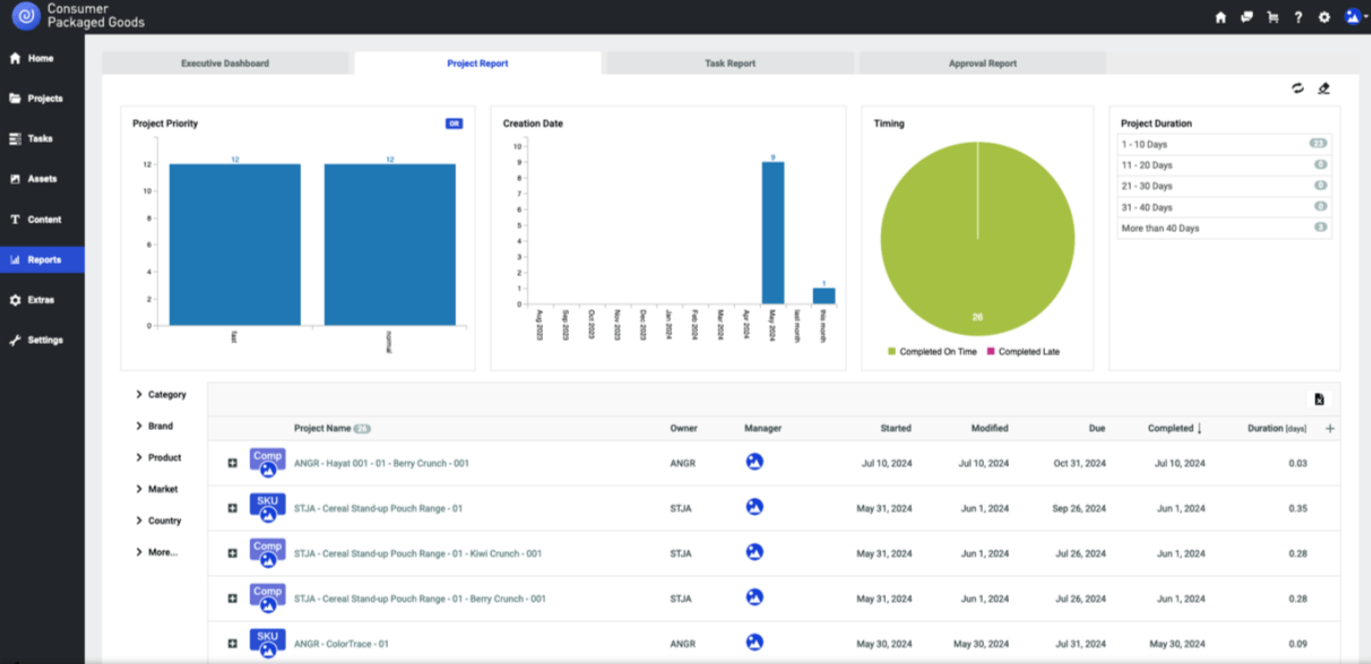1371x664 pixels.
Task: Export the project table to file
Action: pos(1319,399)
